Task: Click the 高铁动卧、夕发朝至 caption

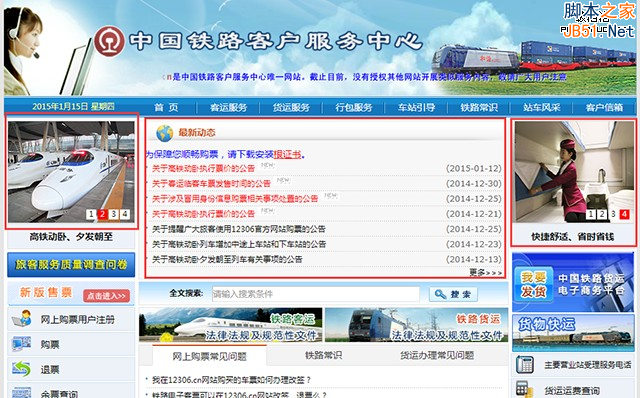Action: click(71, 236)
